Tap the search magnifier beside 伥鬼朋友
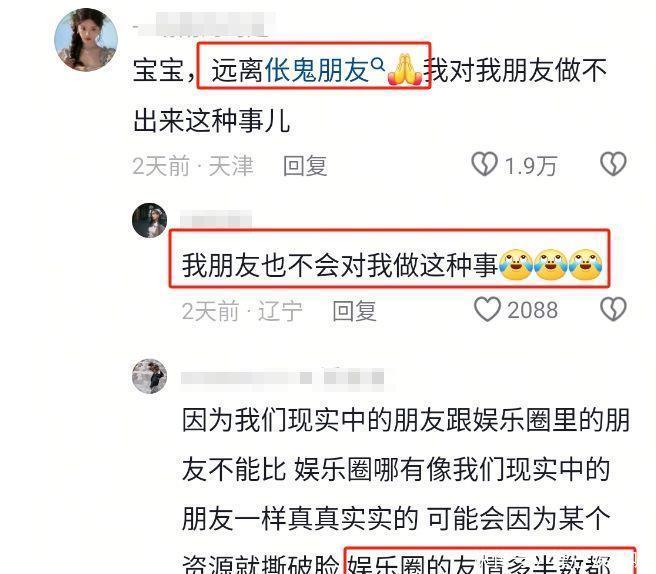Image resolution: width=656 pixels, height=574 pixels. [378, 64]
